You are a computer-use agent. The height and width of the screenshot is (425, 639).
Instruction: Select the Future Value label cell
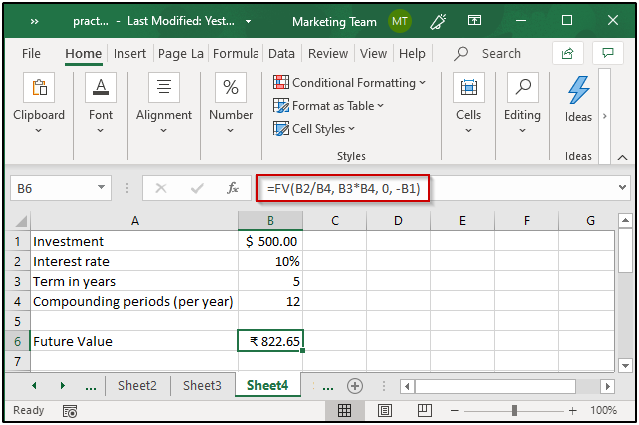click(134, 341)
